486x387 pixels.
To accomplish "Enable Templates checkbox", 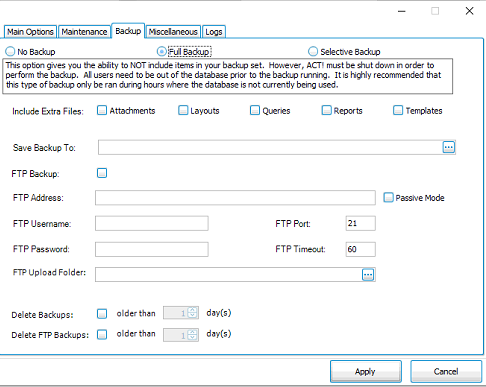I will coord(398,110).
